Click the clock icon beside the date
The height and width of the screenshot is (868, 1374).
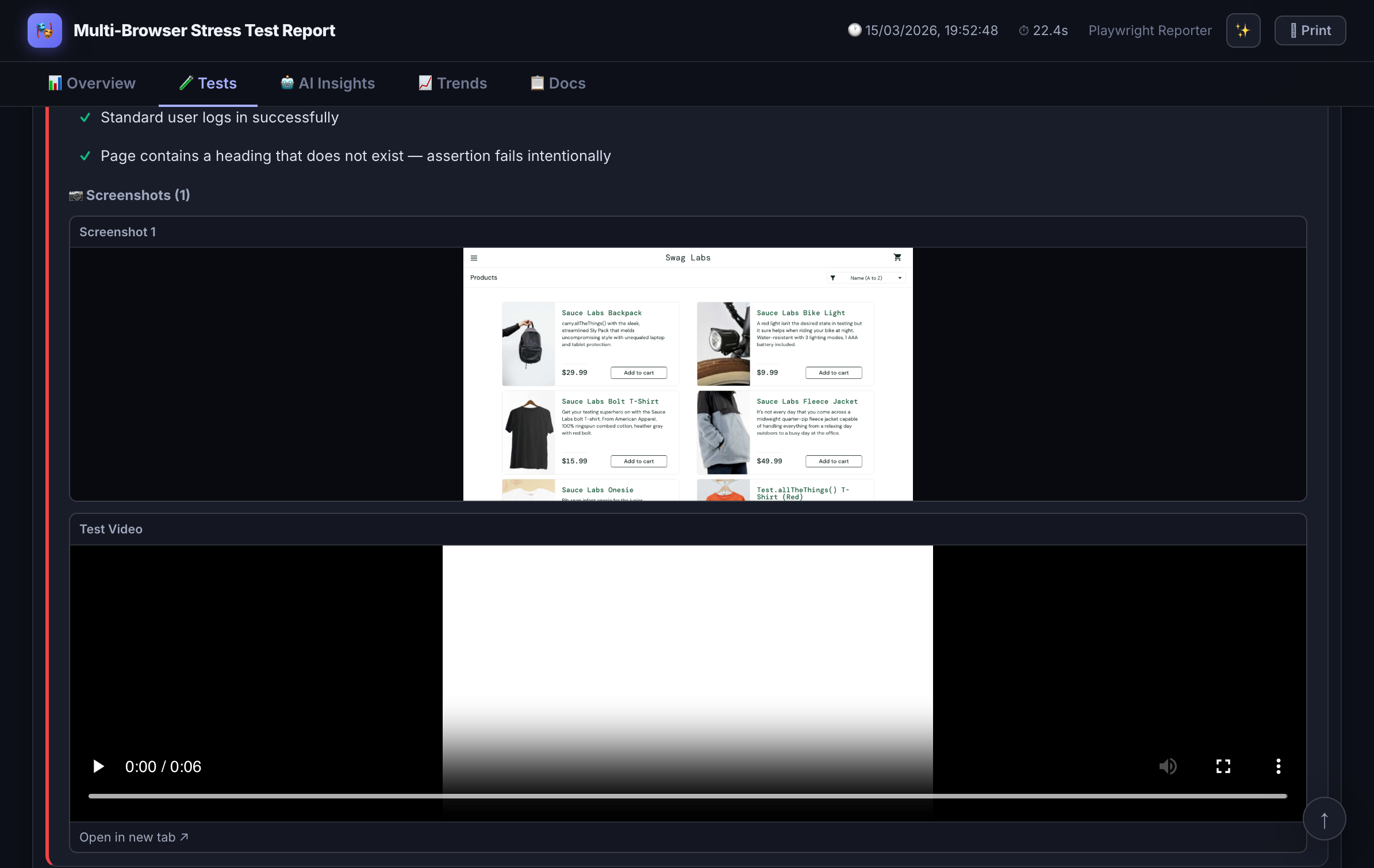[855, 30]
